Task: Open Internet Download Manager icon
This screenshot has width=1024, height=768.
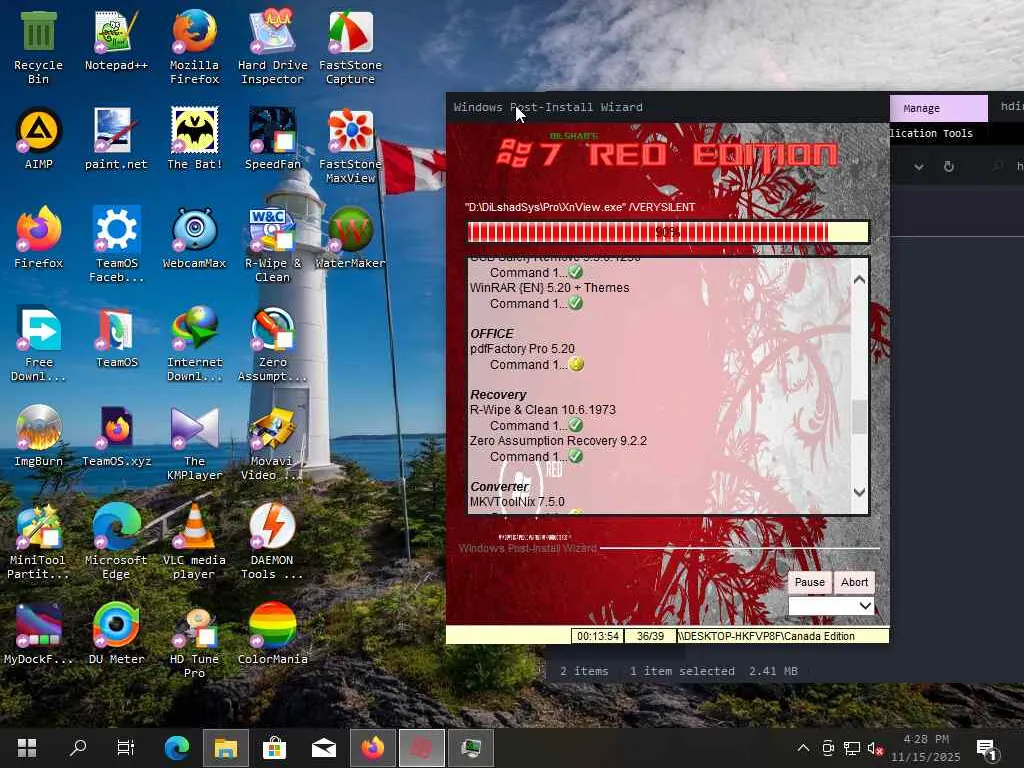Action: pos(195,344)
